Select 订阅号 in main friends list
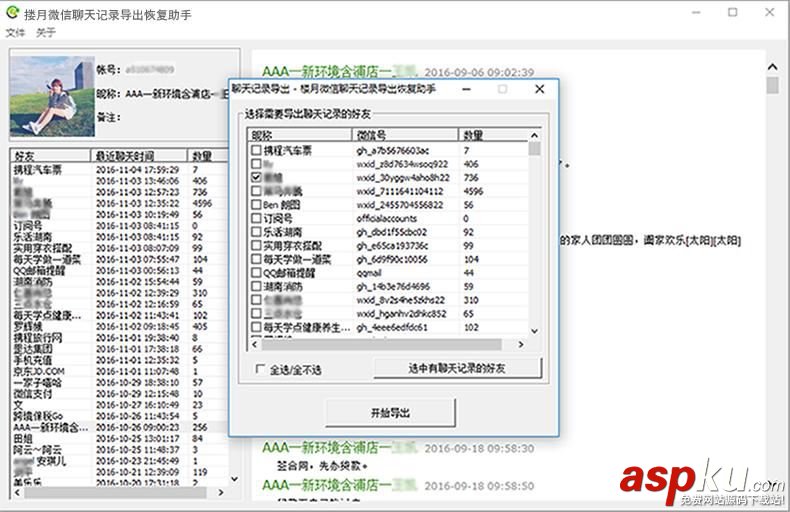790x512 pixels. [28, 226]
